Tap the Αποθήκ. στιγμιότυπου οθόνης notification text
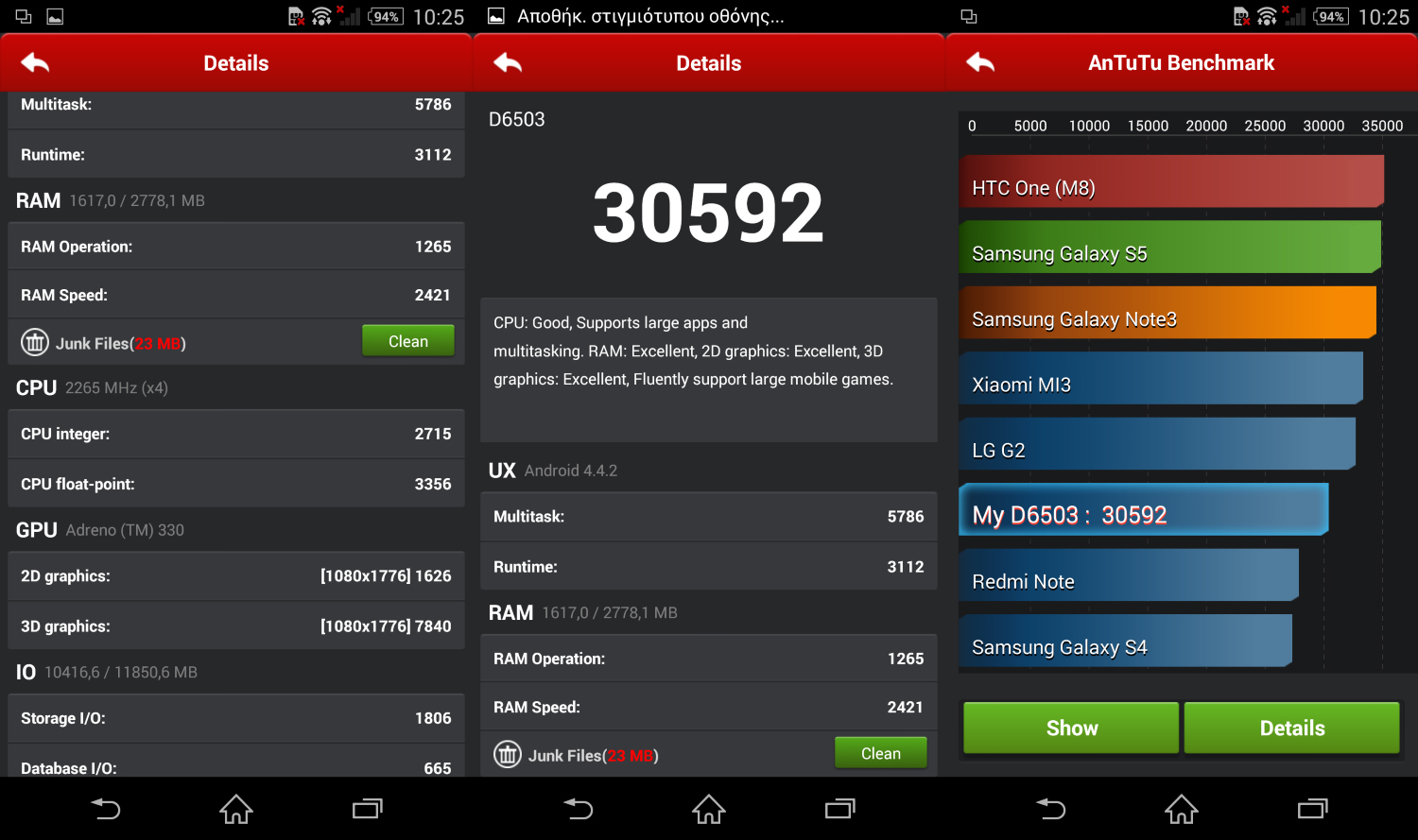This screenshot has height=840, width=1418. click(x=650, y=16)
